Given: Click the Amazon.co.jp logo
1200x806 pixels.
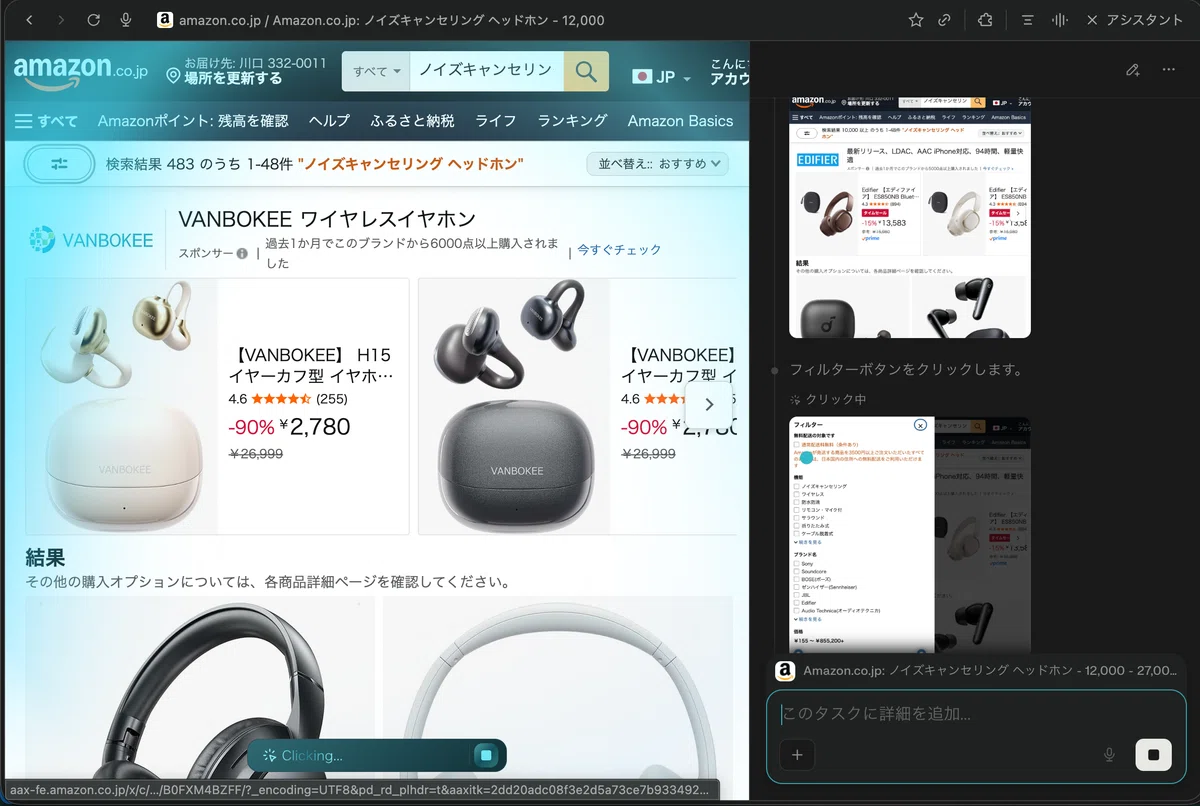Looking at the screenshot, I should point(80,71).
